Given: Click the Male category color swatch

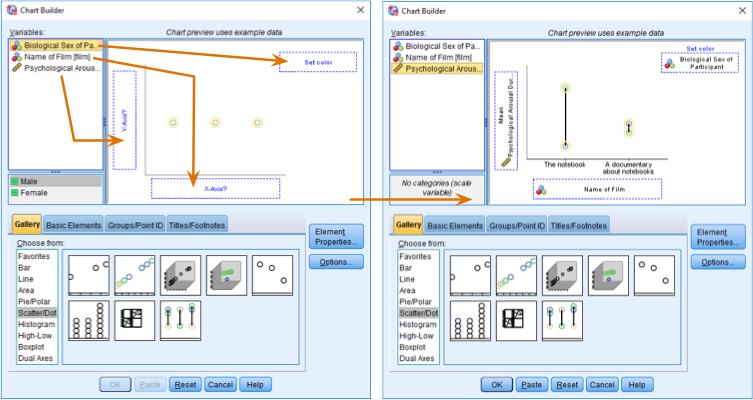Looking at the screenshot, I should tap(17, 181).
